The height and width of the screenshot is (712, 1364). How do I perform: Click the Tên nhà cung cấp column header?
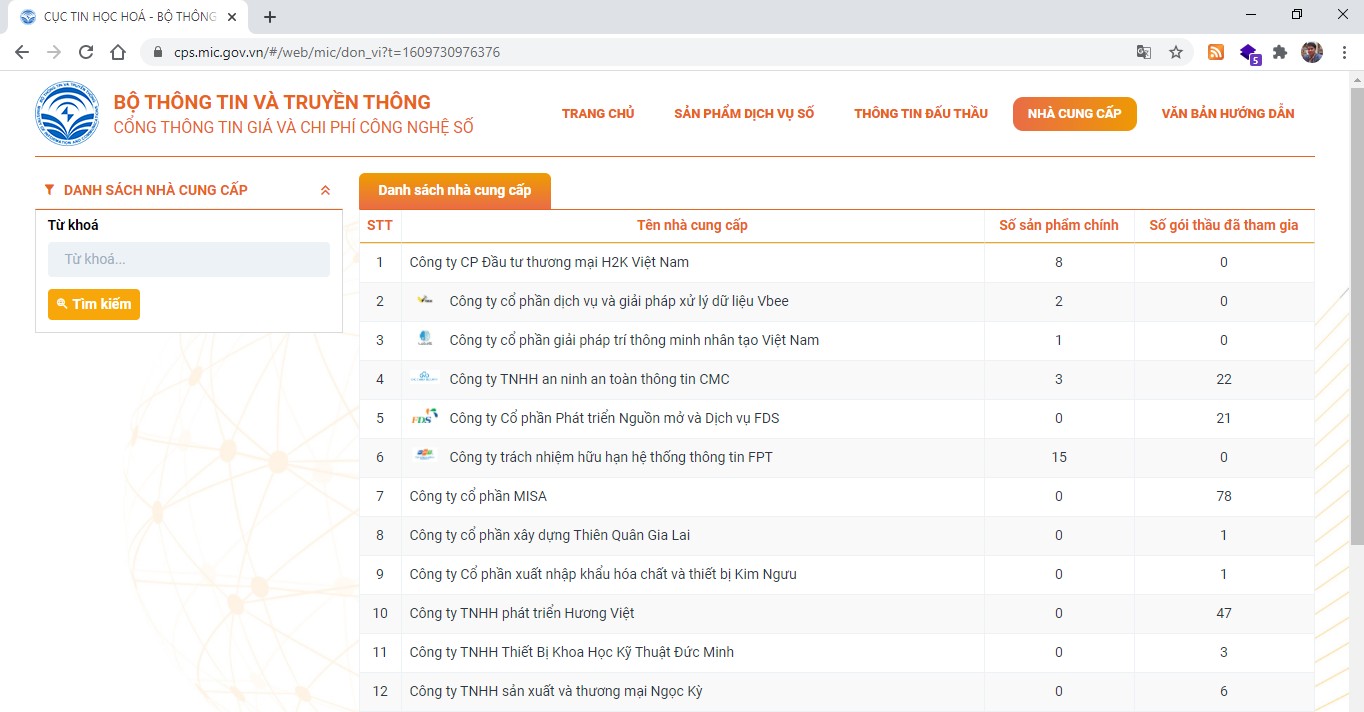coord(692,225)
